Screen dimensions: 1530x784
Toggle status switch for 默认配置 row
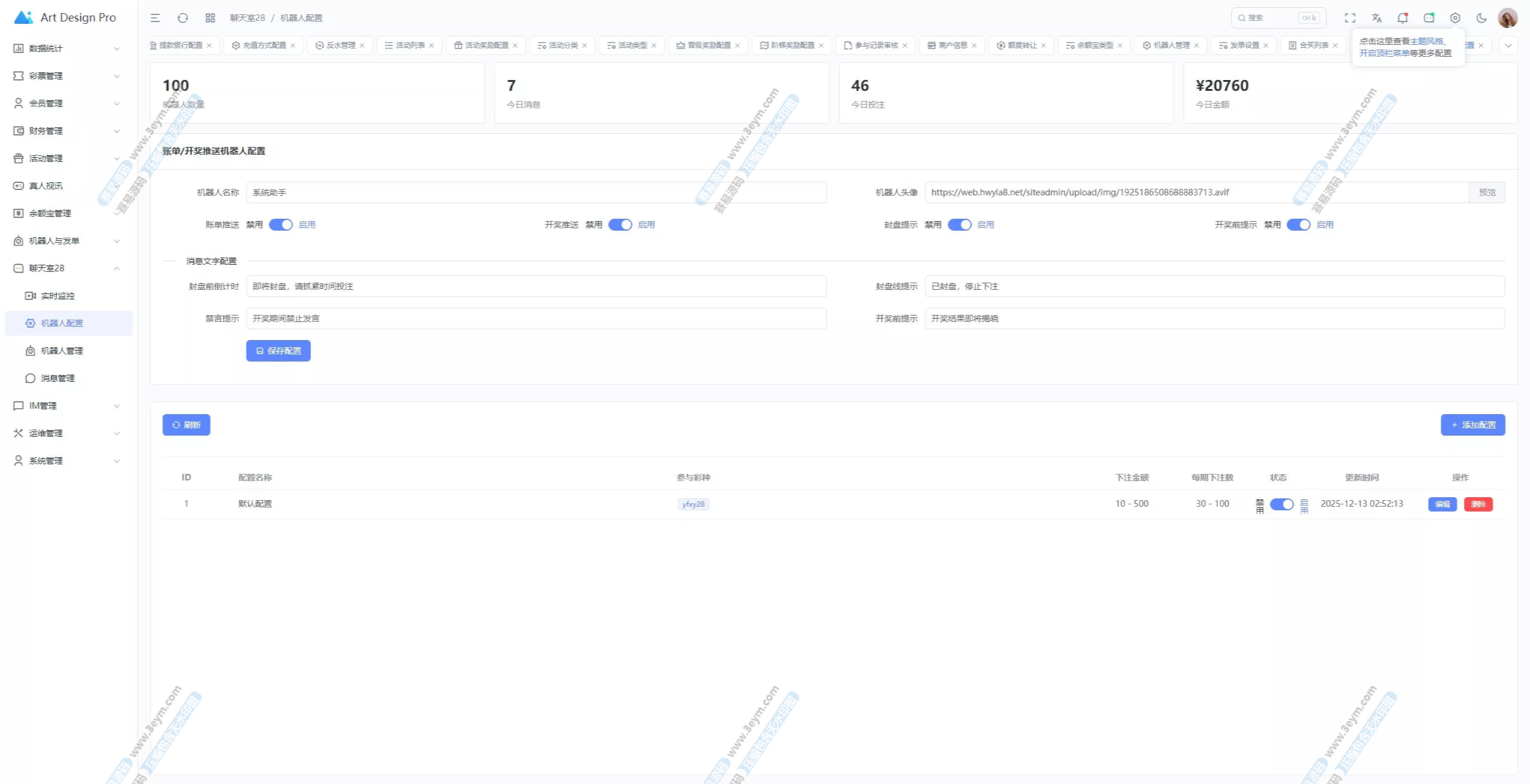1281,504
